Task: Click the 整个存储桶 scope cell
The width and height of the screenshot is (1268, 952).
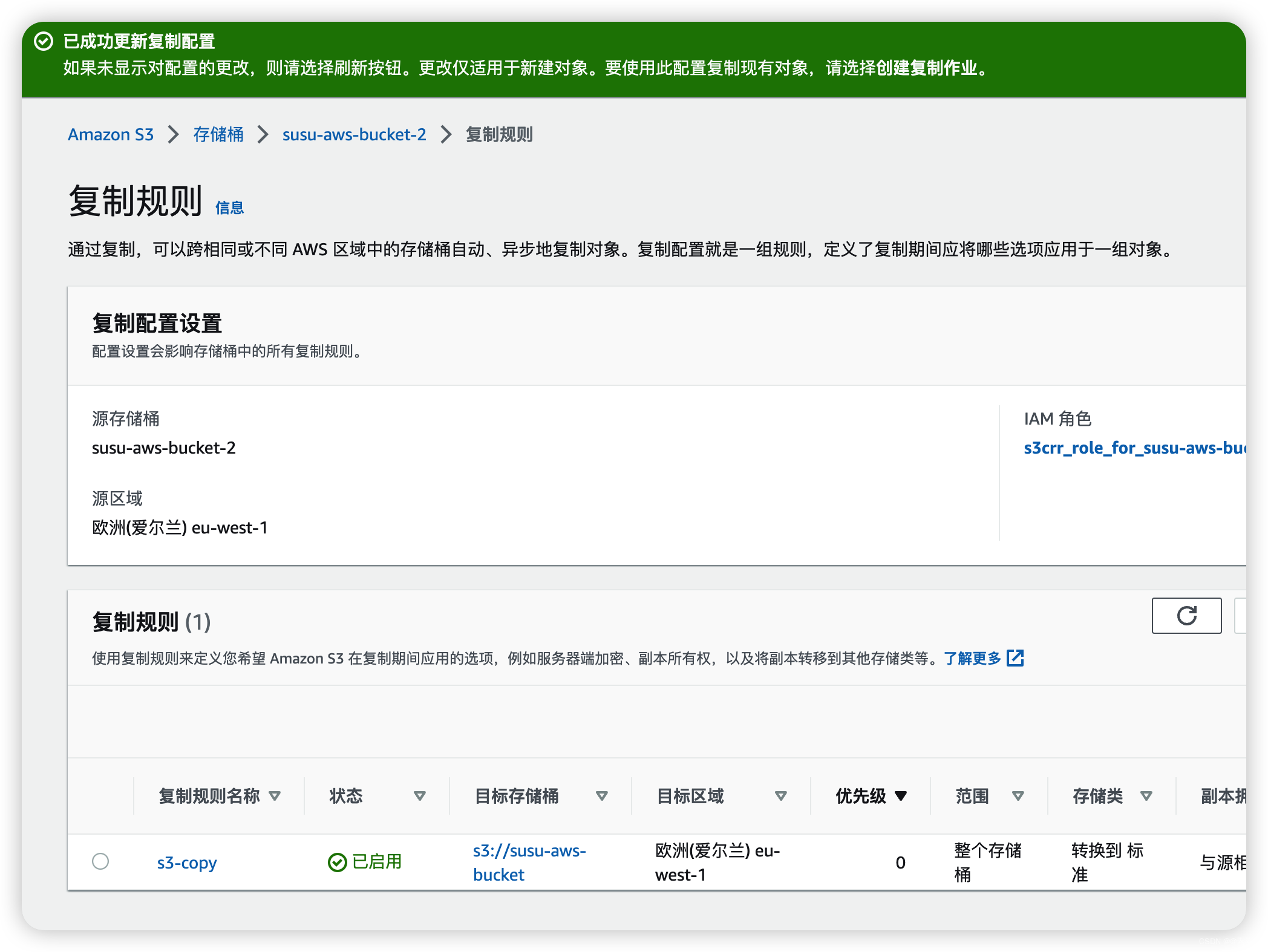Action: (988, 862)
